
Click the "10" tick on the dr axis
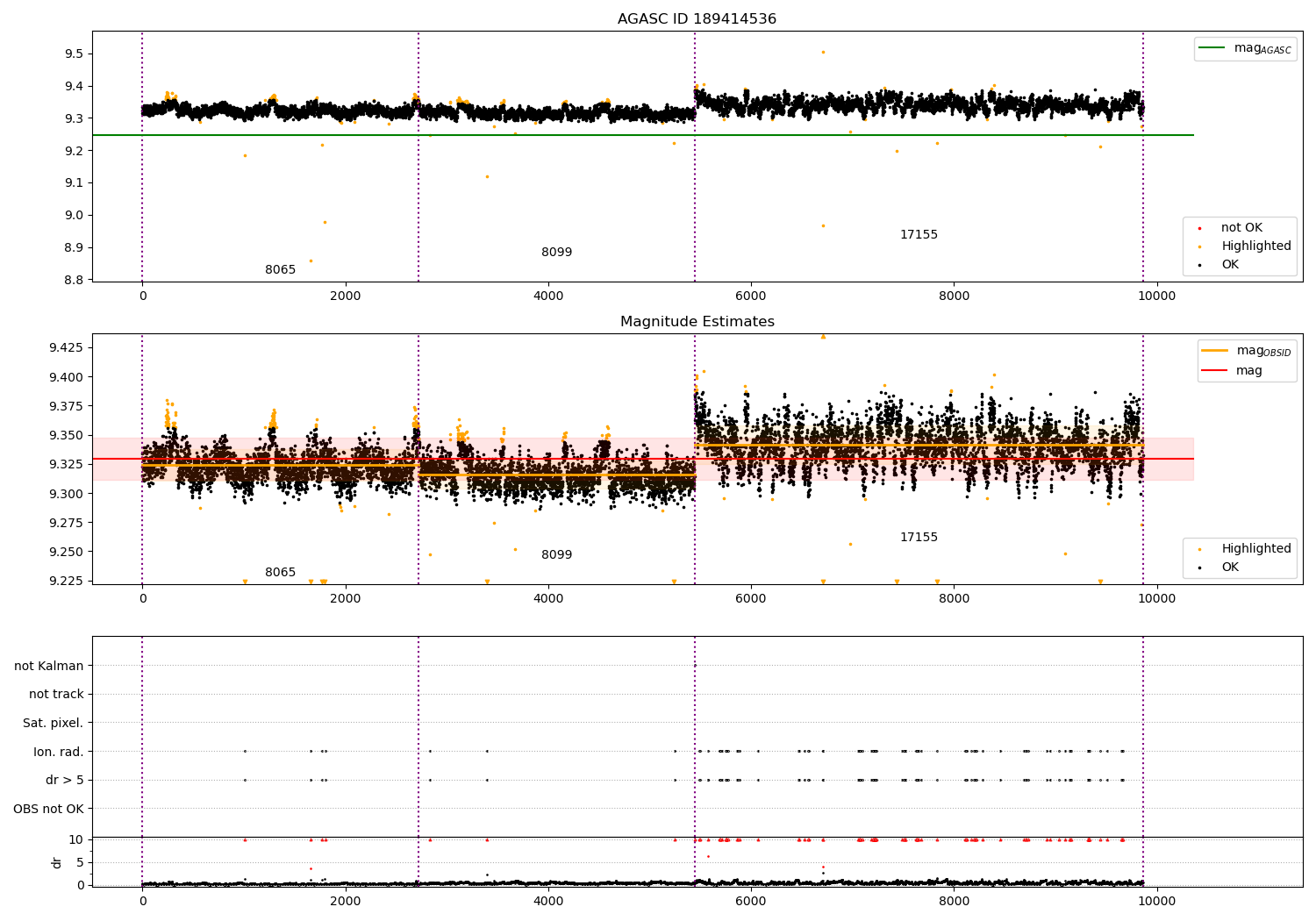tap(76, 840)
